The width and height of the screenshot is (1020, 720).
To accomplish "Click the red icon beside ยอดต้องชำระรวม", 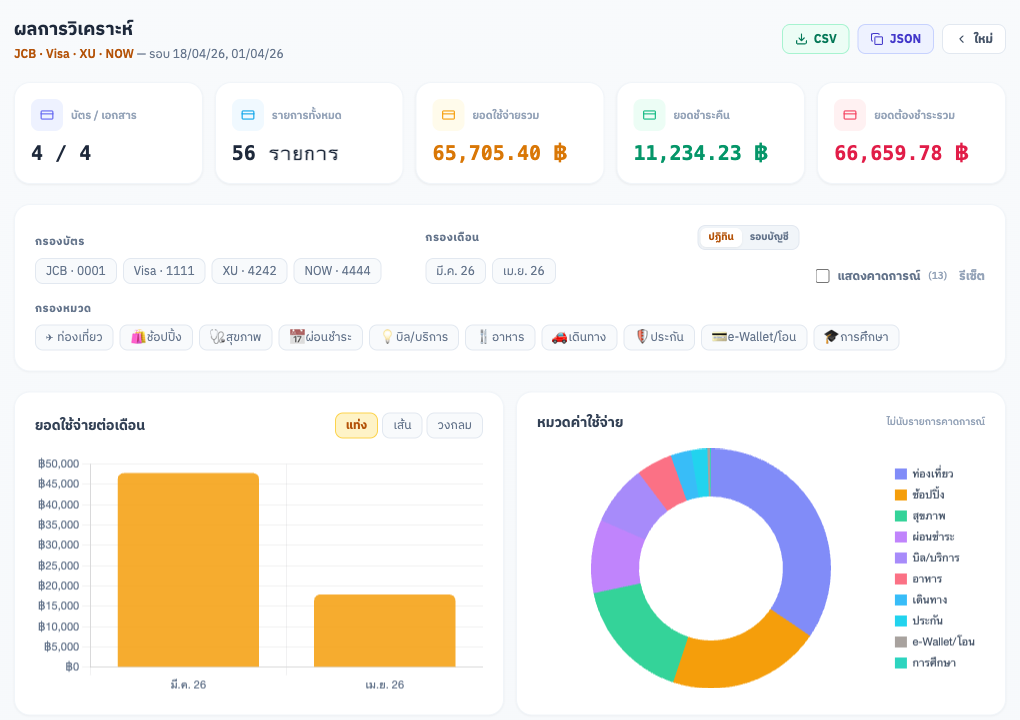I will pos(850,115).
